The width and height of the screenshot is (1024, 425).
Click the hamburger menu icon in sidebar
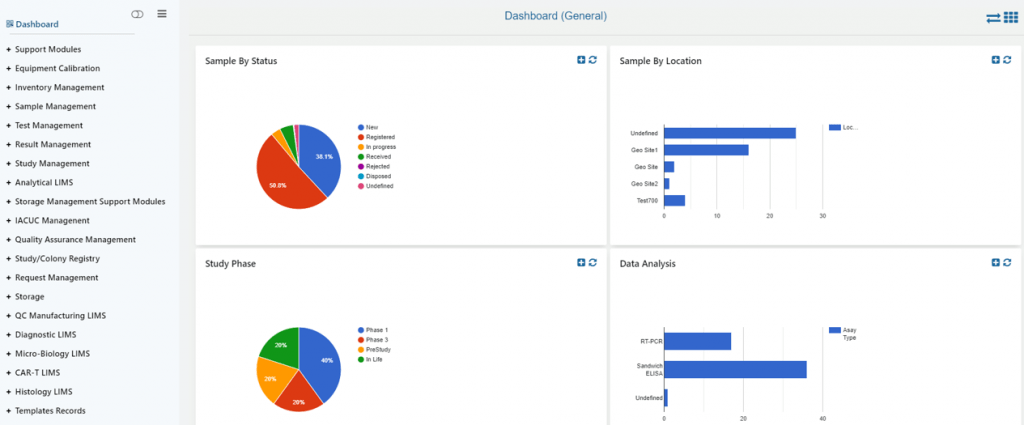click(162, 14)
